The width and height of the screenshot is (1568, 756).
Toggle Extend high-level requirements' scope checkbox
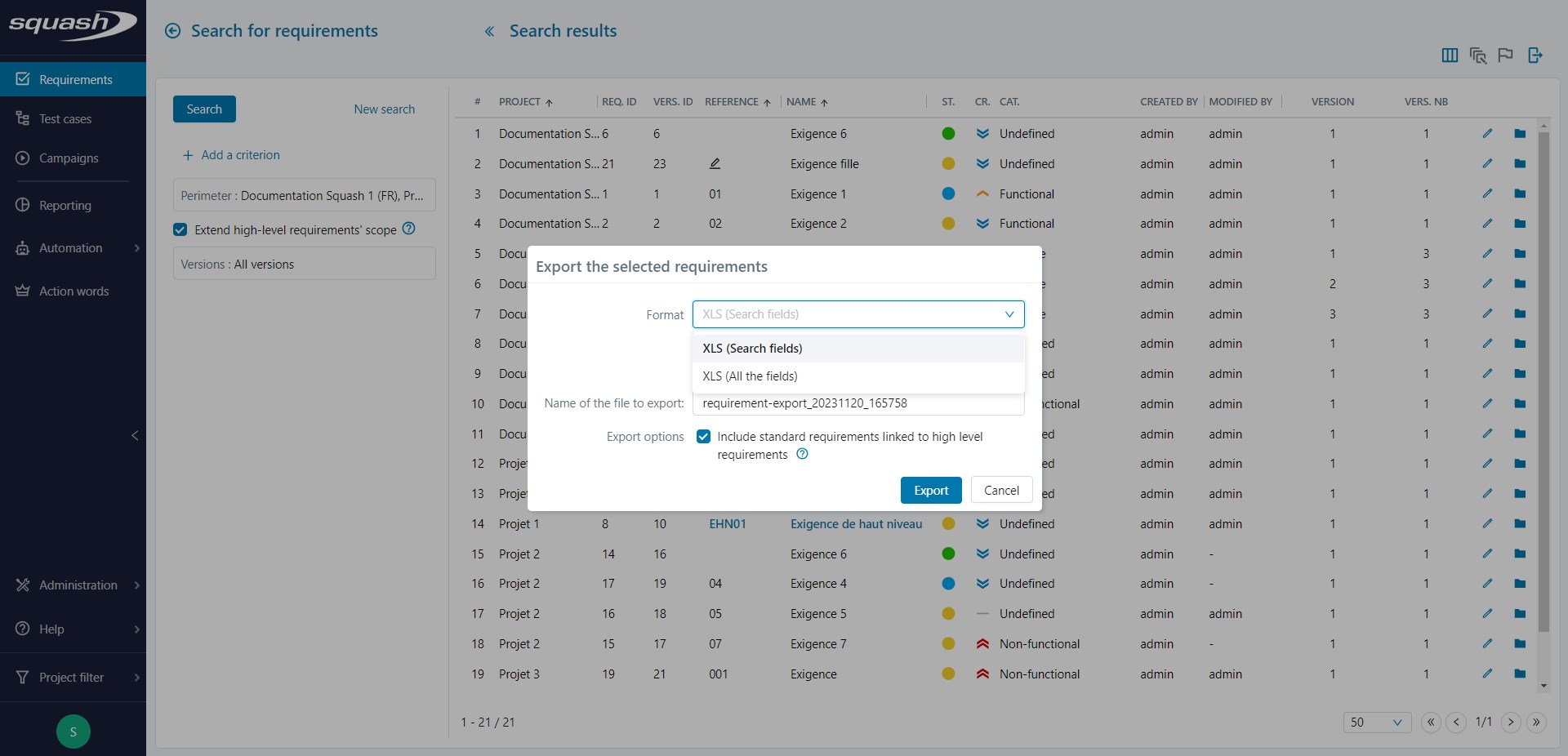point(180,230)
